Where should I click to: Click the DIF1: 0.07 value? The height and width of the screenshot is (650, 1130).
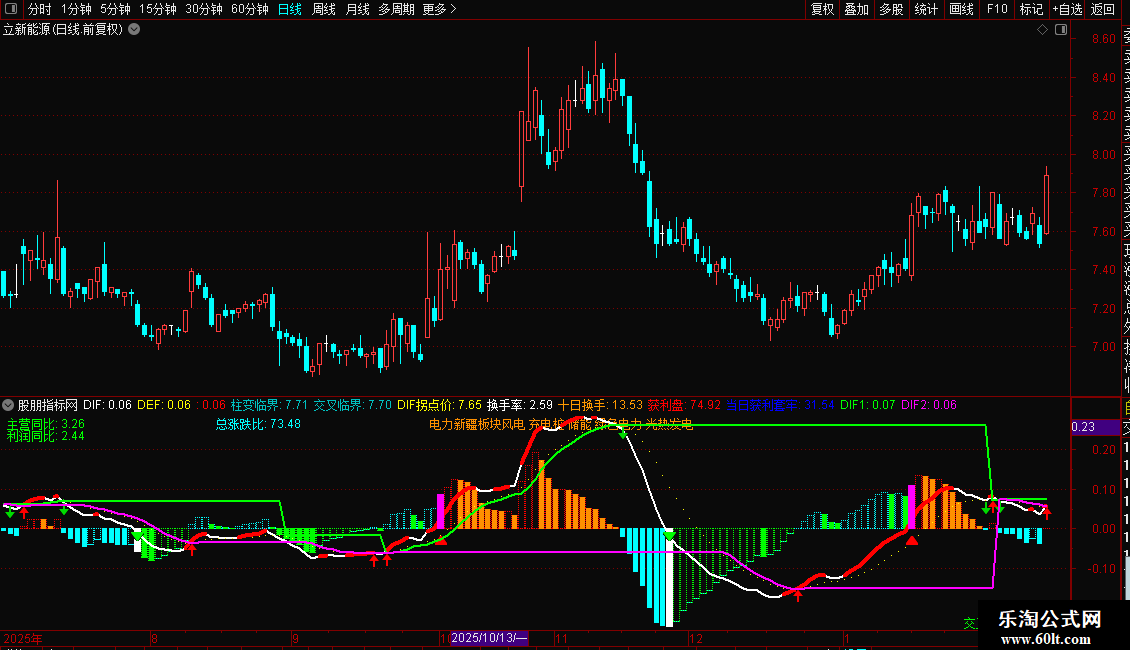pyautogui.click(x=868, y=405)
